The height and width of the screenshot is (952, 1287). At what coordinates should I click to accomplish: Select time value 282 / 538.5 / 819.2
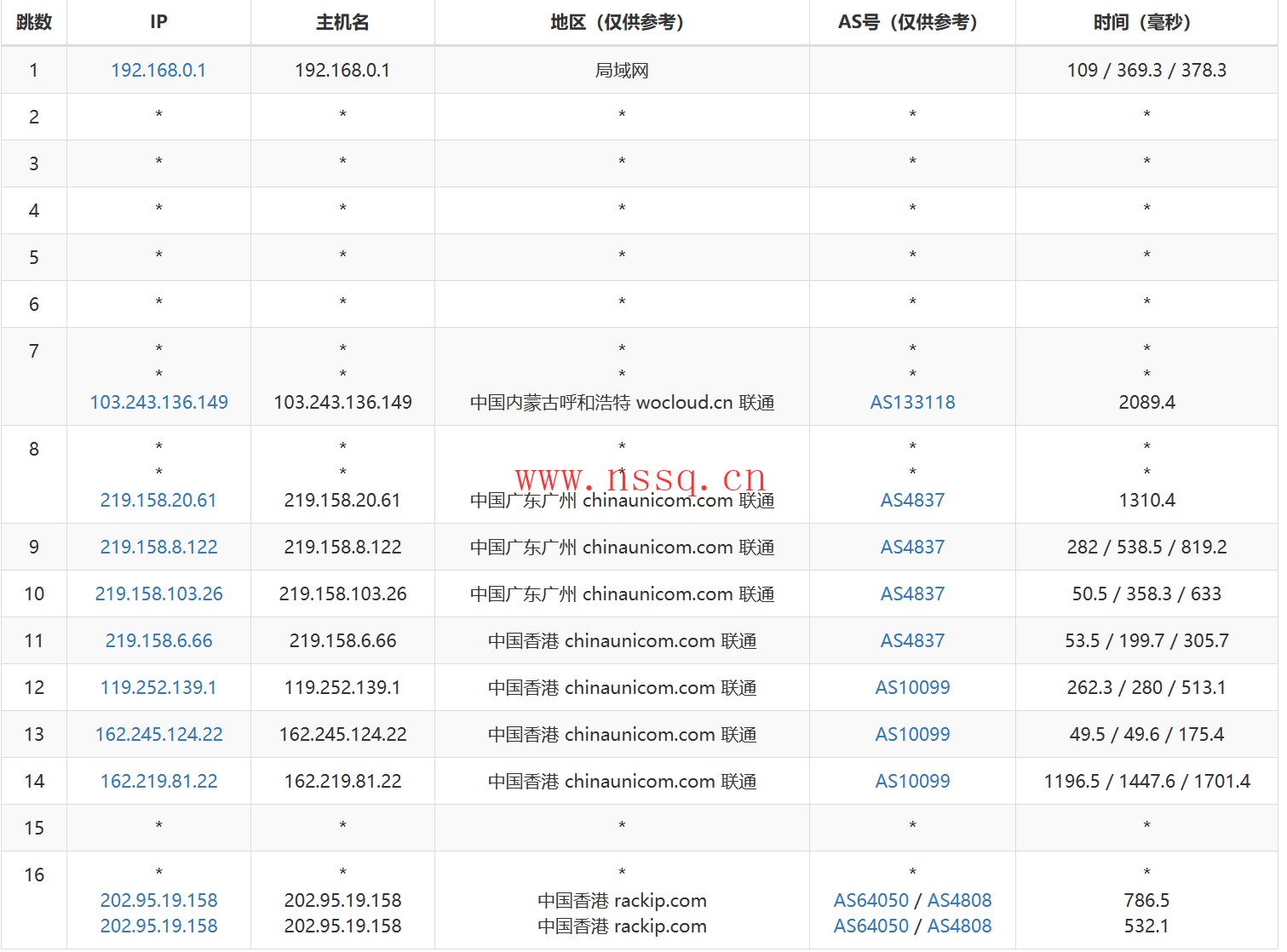(1146, 547)
